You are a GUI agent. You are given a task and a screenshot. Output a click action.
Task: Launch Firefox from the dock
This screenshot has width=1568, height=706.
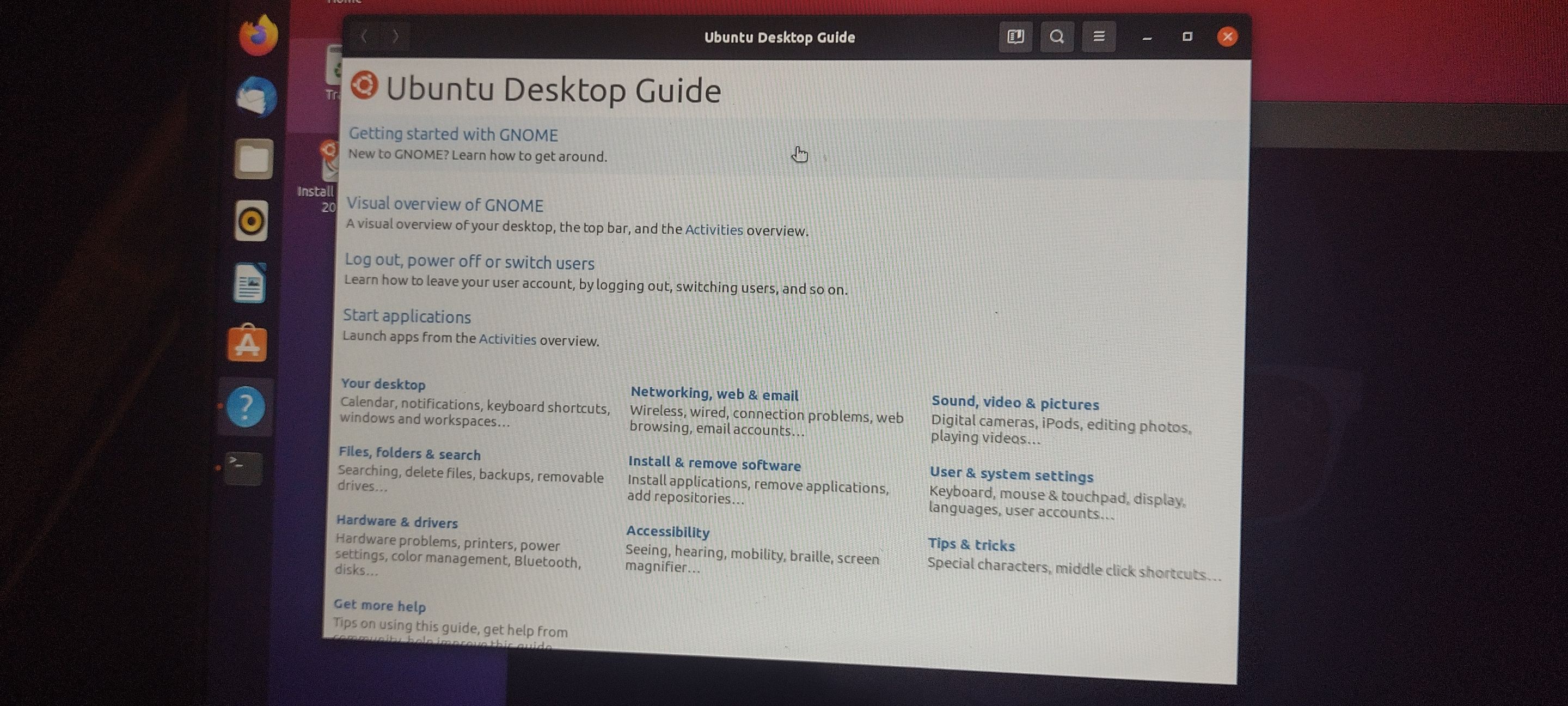click(x=258, y=36)
